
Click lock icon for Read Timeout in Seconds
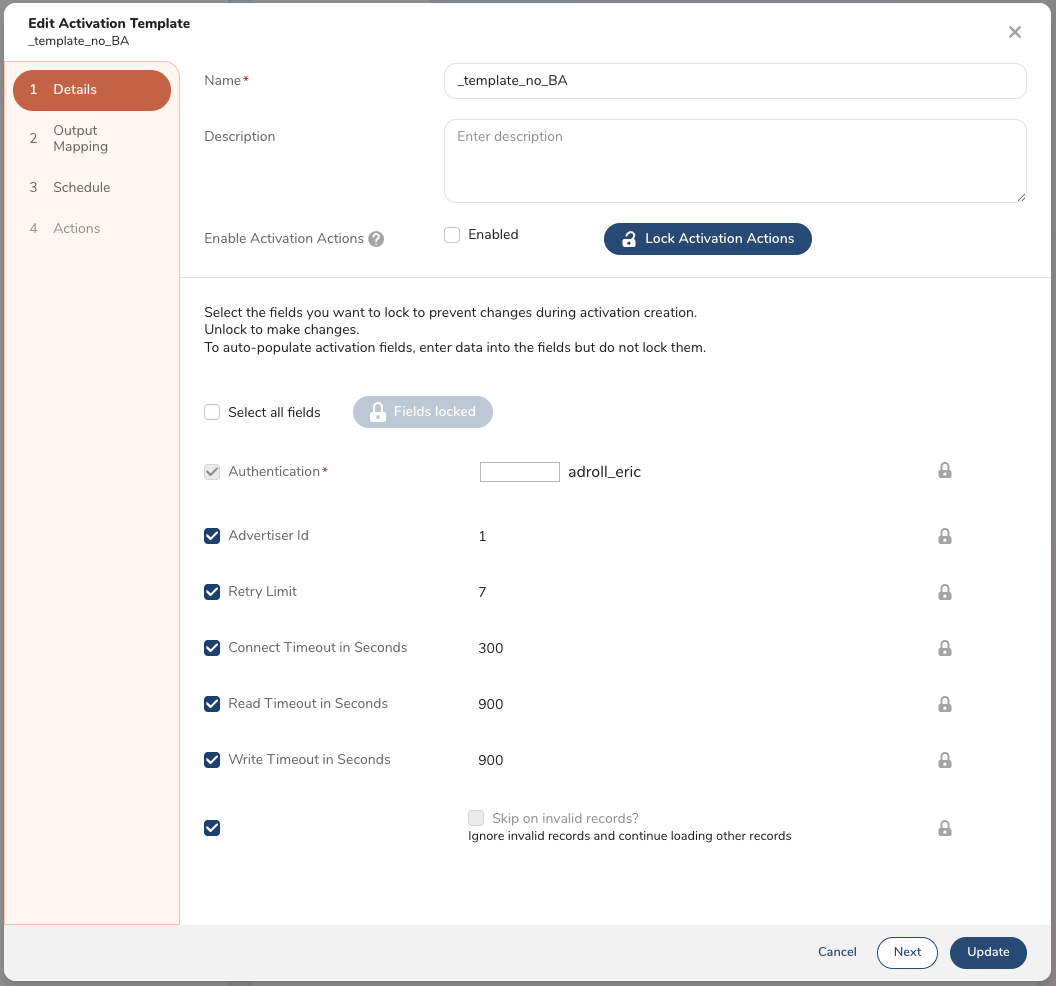[x=944, y=704]
